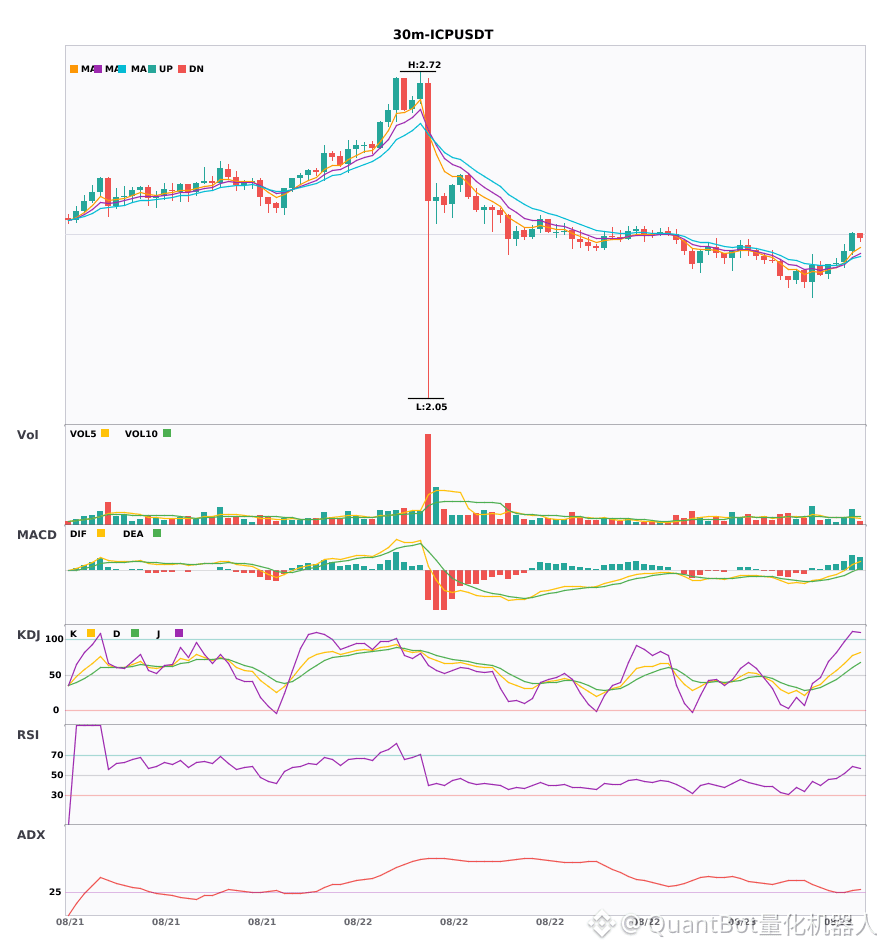
Task: Click the RSI panel title
Action: 27,735
